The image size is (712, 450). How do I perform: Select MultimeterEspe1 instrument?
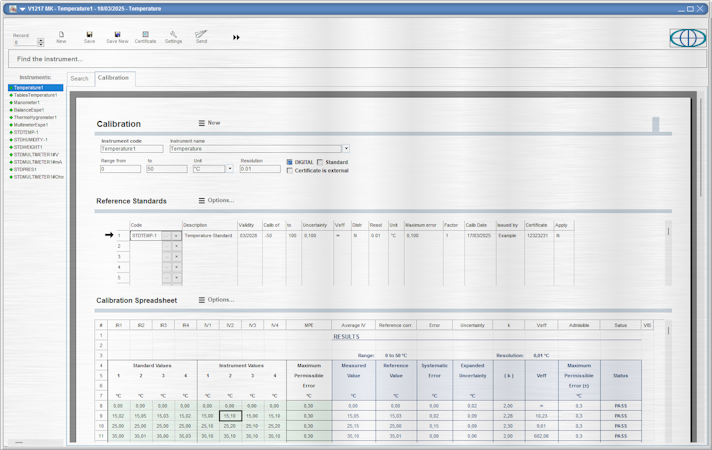(30, 125)
